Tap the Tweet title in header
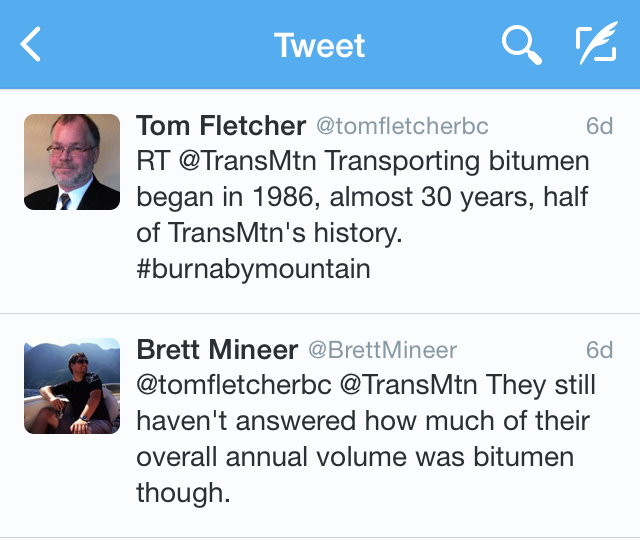 pyautogui.click(x=320, y=45)
